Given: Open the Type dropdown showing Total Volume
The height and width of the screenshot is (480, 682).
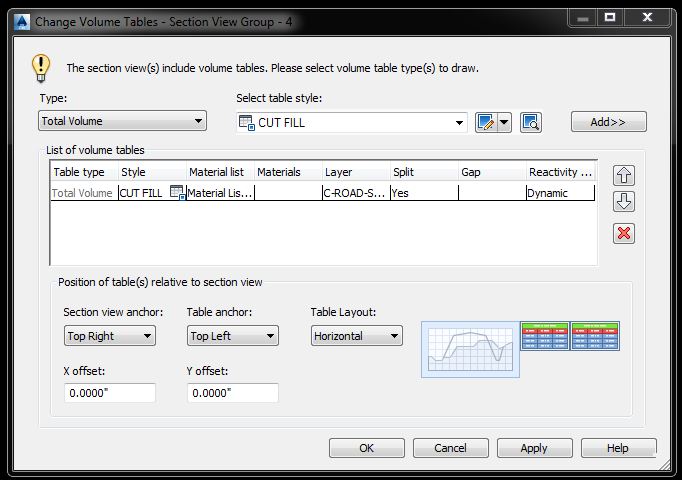Looking at the screenshot, I should (x=122, y=121).
